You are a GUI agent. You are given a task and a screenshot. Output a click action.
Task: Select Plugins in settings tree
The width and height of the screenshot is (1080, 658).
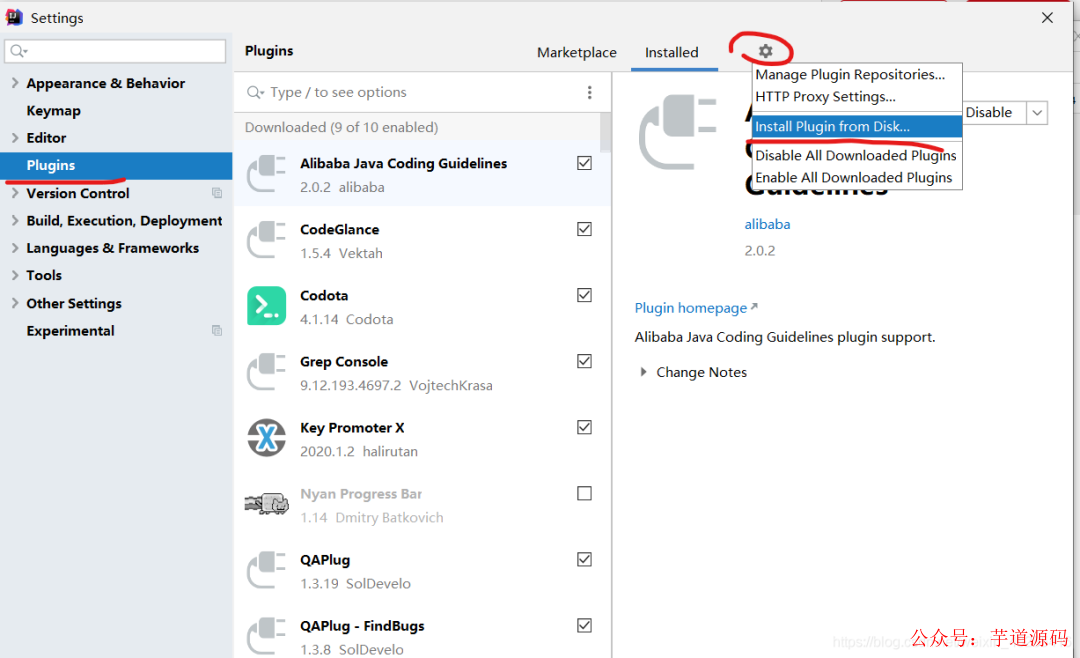pyautogui.click(x=116, y=165)
